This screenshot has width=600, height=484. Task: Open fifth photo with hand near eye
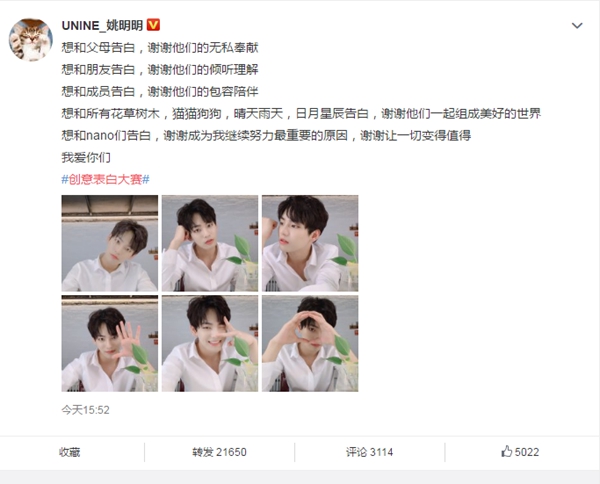coord(210,344)
